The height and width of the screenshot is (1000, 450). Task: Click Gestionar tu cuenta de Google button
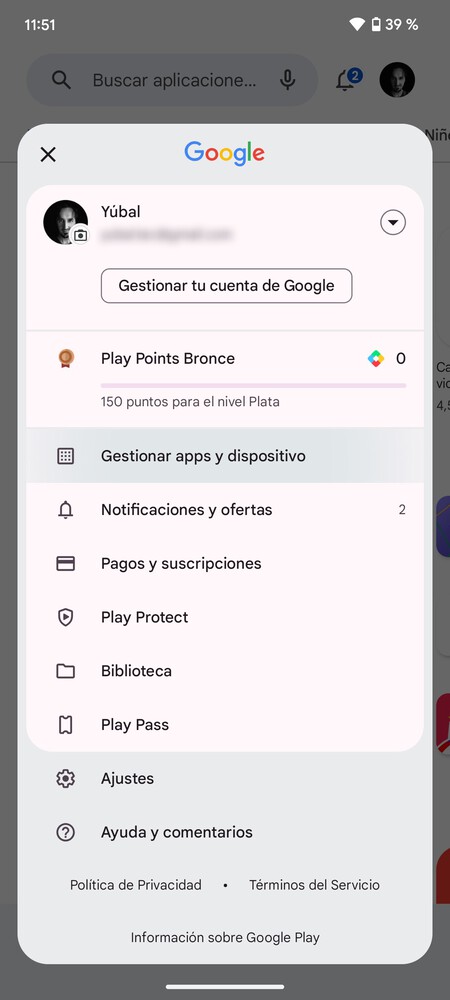click(x=226, y=286)
